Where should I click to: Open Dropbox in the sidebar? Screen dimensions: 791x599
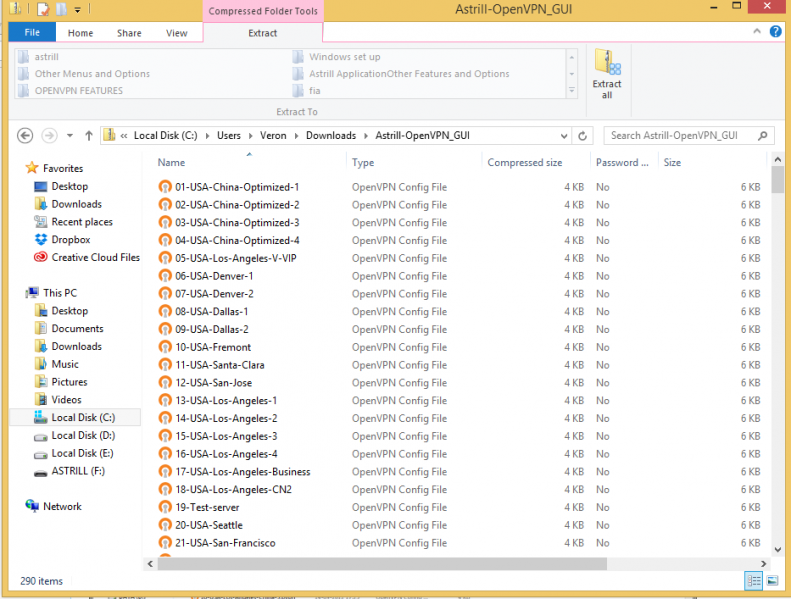[62, 240]
